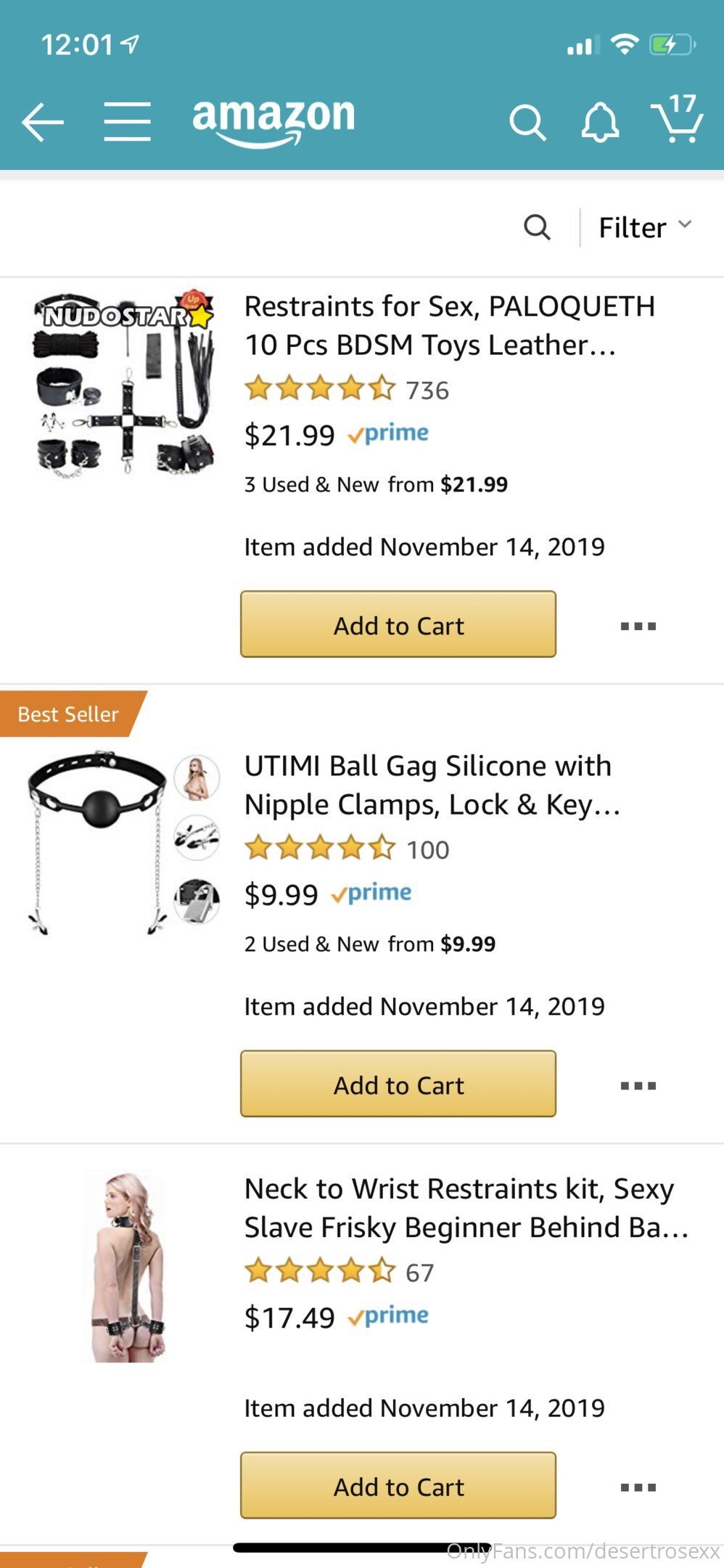The width and height of the screenshot is (724, 1568).
Task: Tap the back arrow icon
Action: 43,121
